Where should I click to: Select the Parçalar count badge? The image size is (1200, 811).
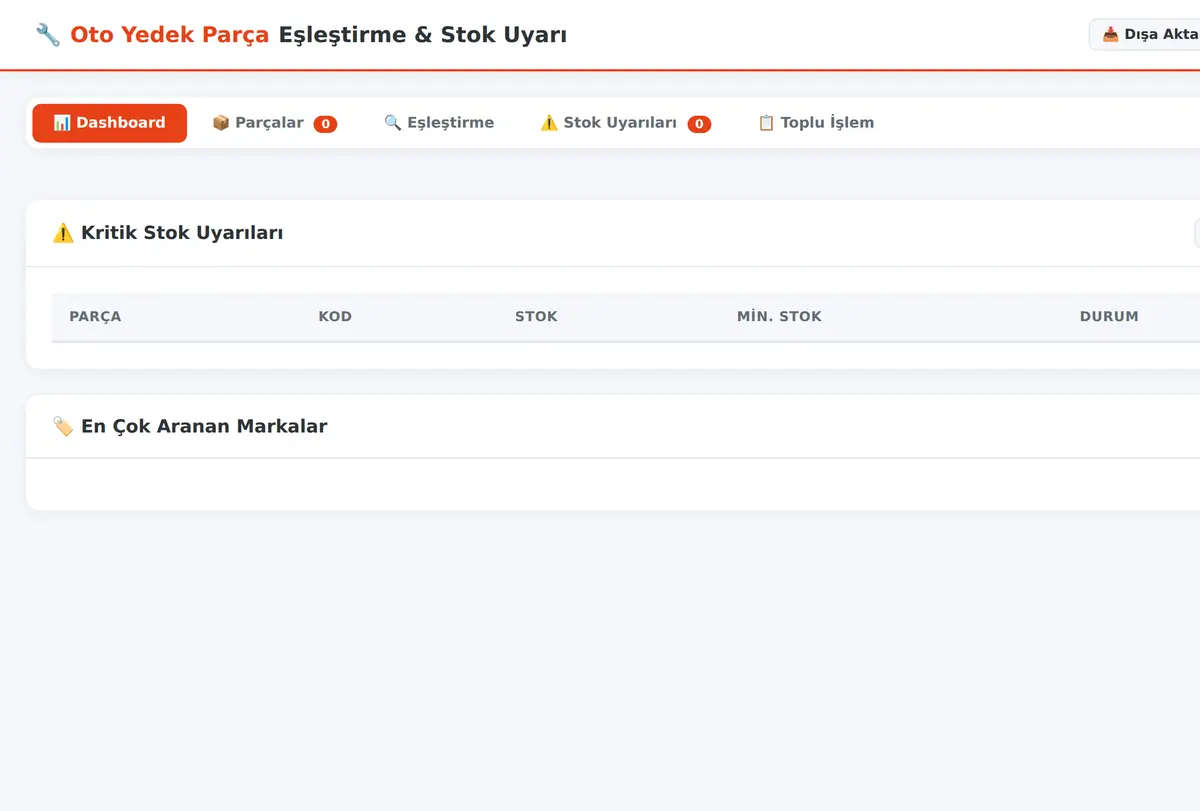click(325, 124)
